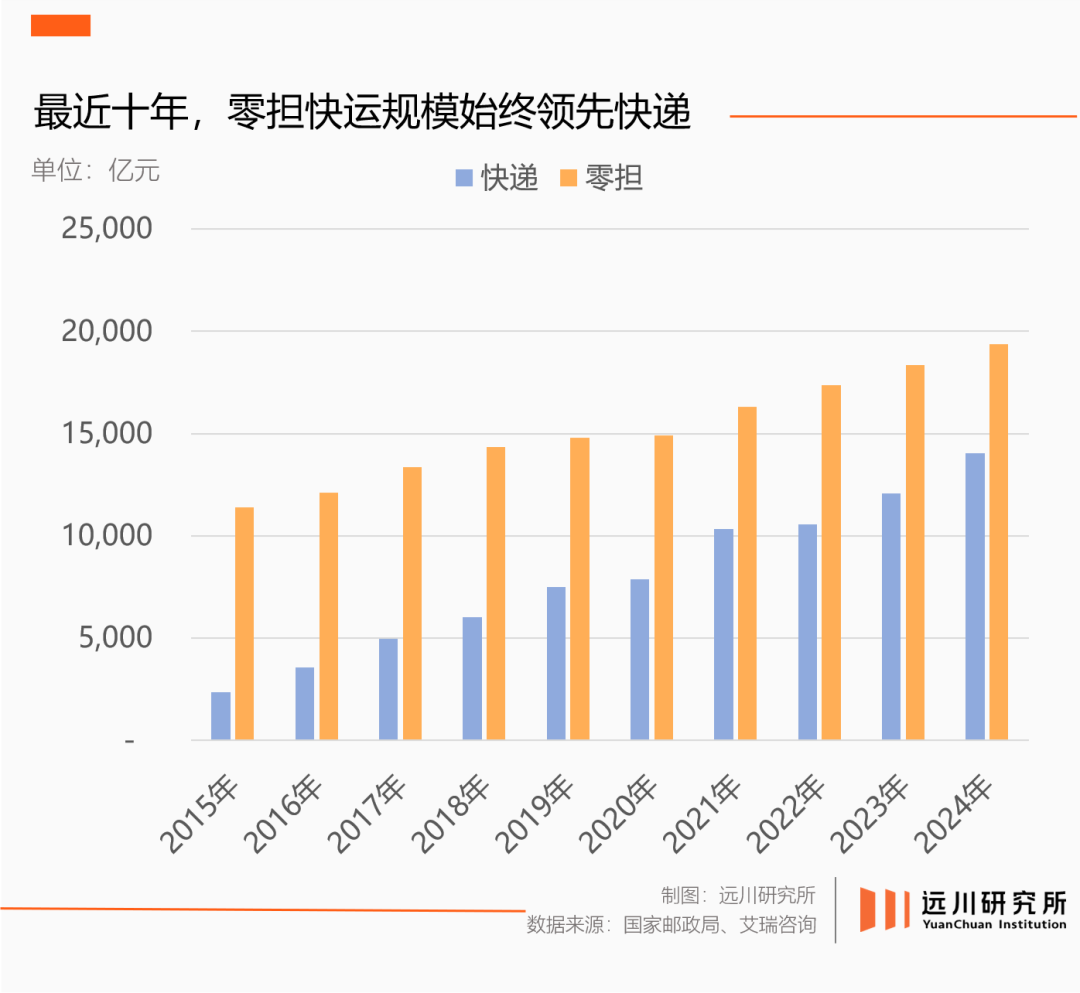Click the orange 零担 bar for 2021年
1080x993 pixels.
[x=747, y=574]
